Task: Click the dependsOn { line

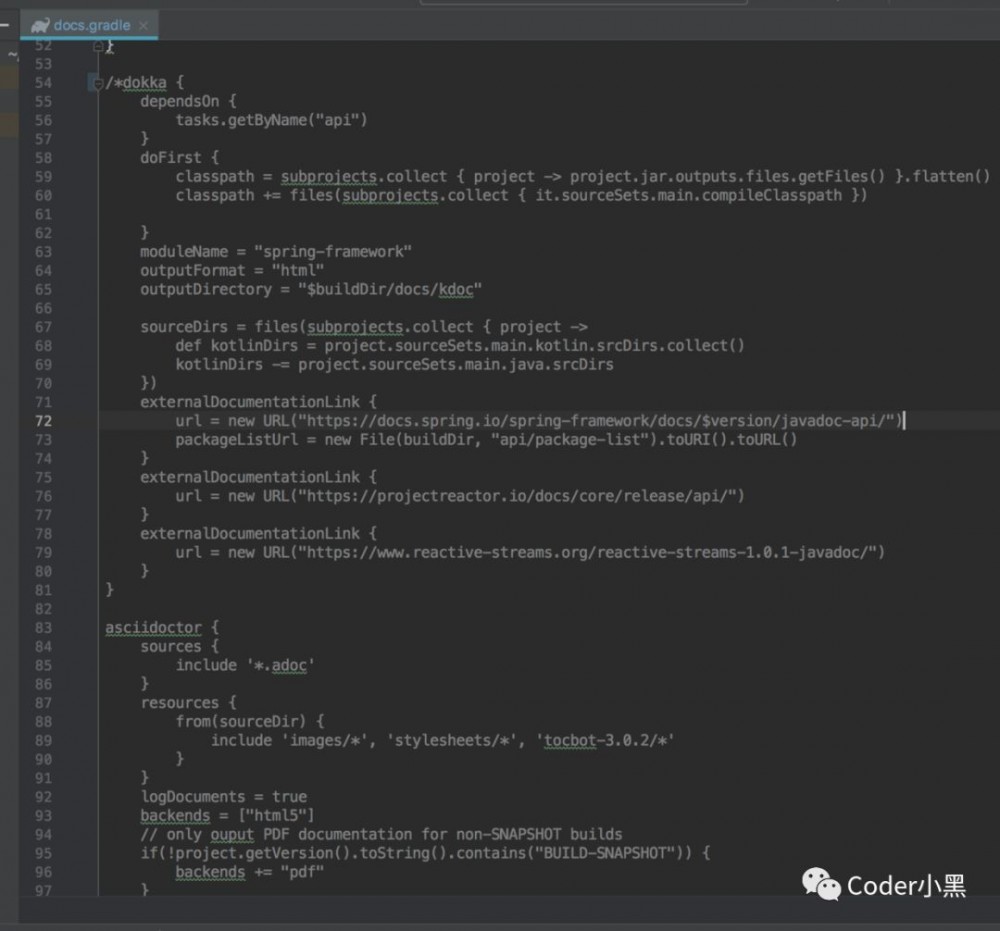Action: pyautogui.click(x=188, y=101)
